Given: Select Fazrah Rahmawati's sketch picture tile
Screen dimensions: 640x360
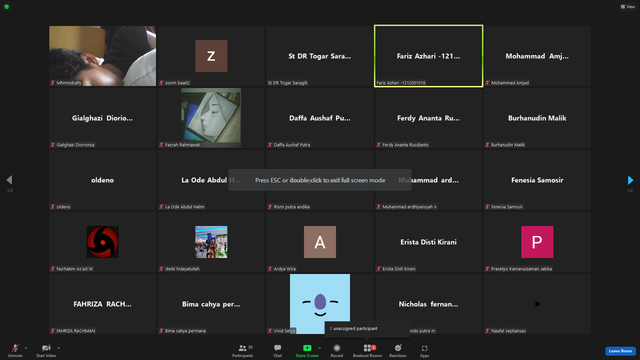Looking at the screenshot, I should point(211,118).
